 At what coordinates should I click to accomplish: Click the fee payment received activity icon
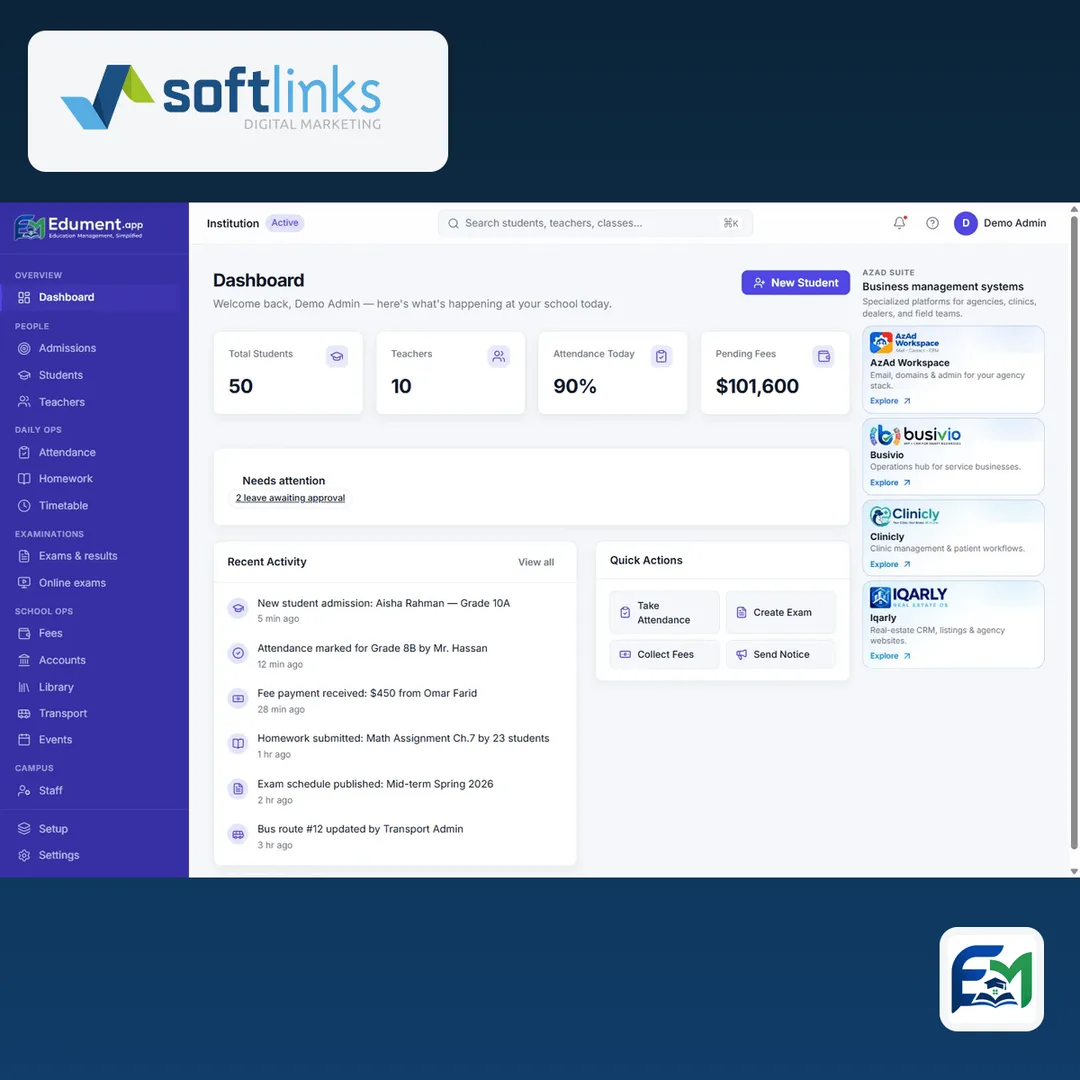pos(238,698)
